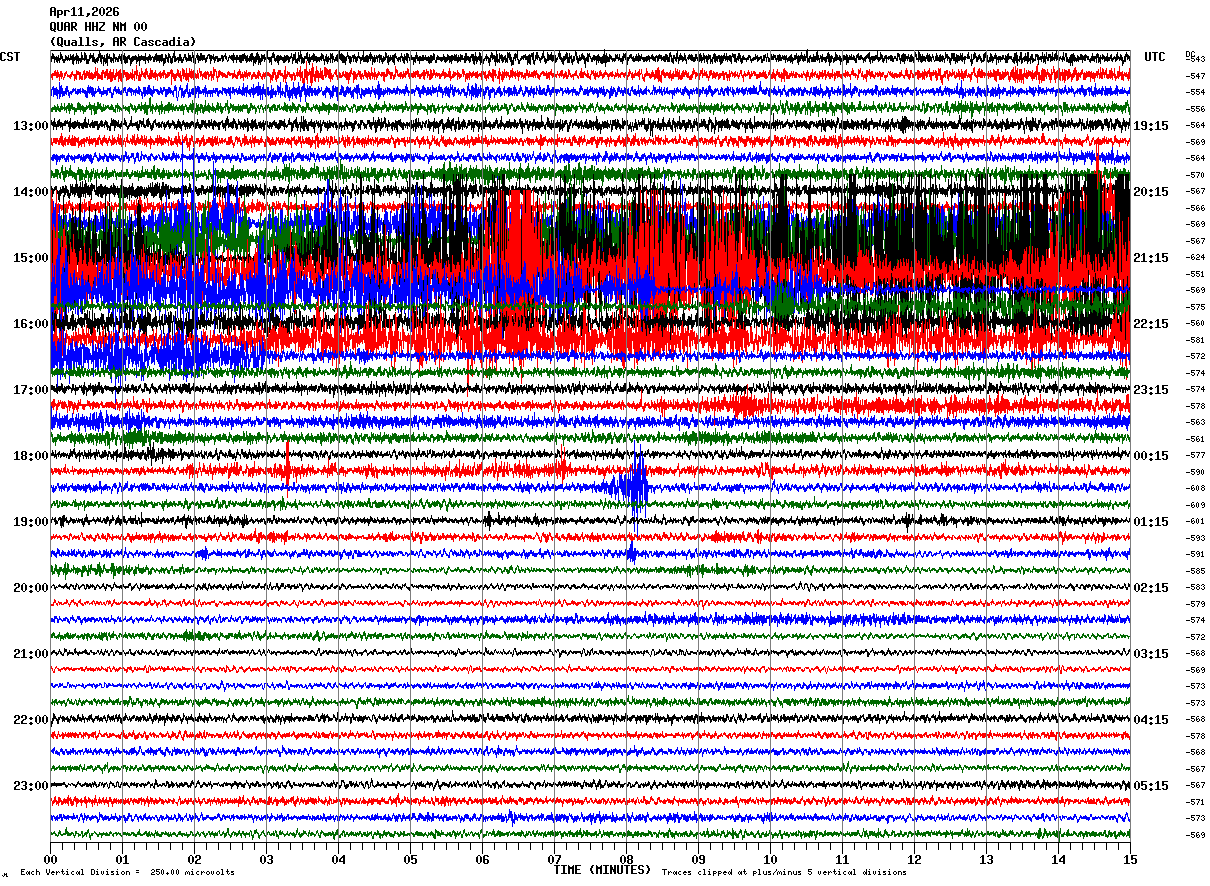The height and width of the screenshot is (886, 1210).
Task: Click minute "00" on the bottom time axis
Action: [50, 859]
